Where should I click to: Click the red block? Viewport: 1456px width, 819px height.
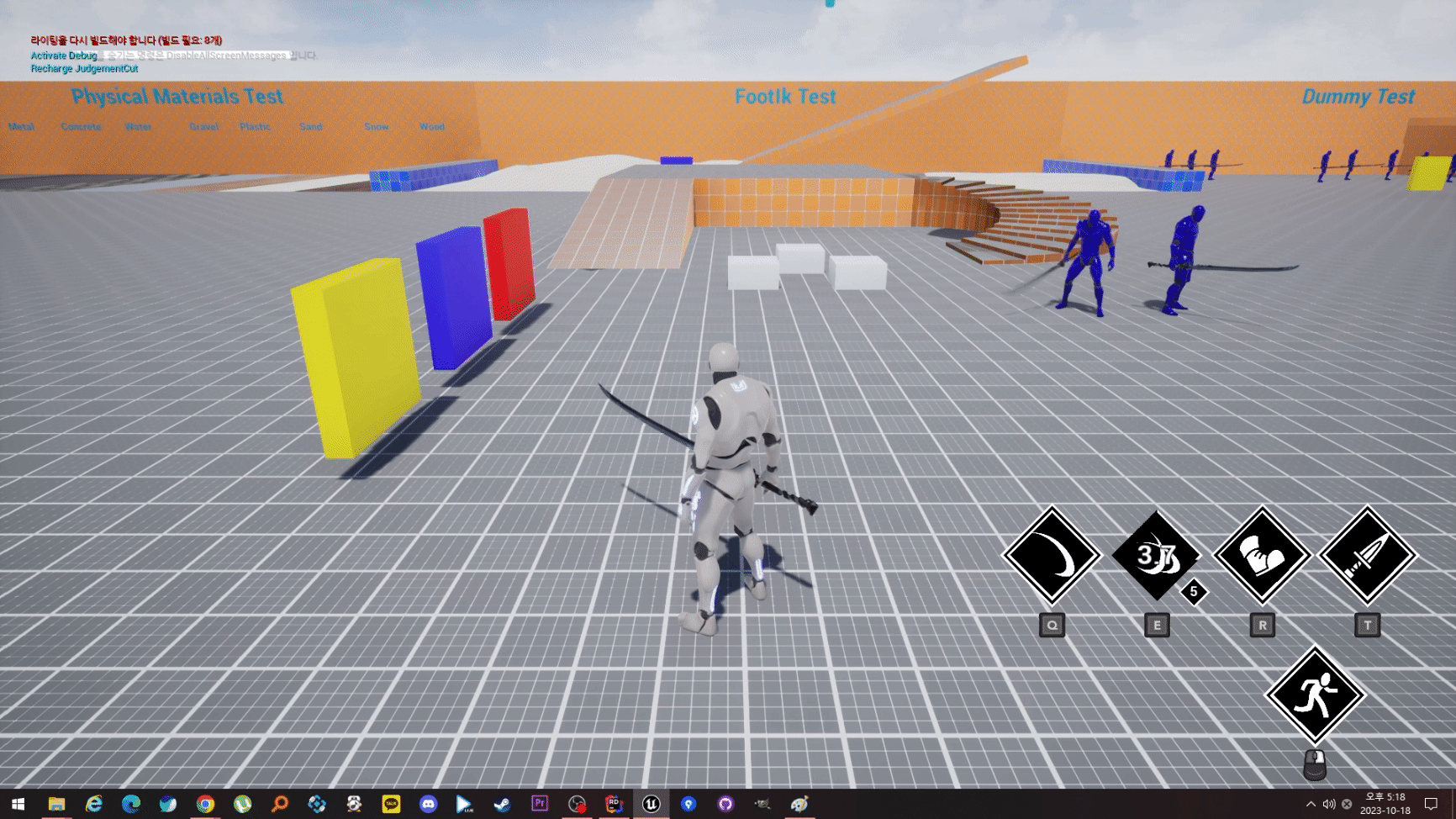point(509,263)
